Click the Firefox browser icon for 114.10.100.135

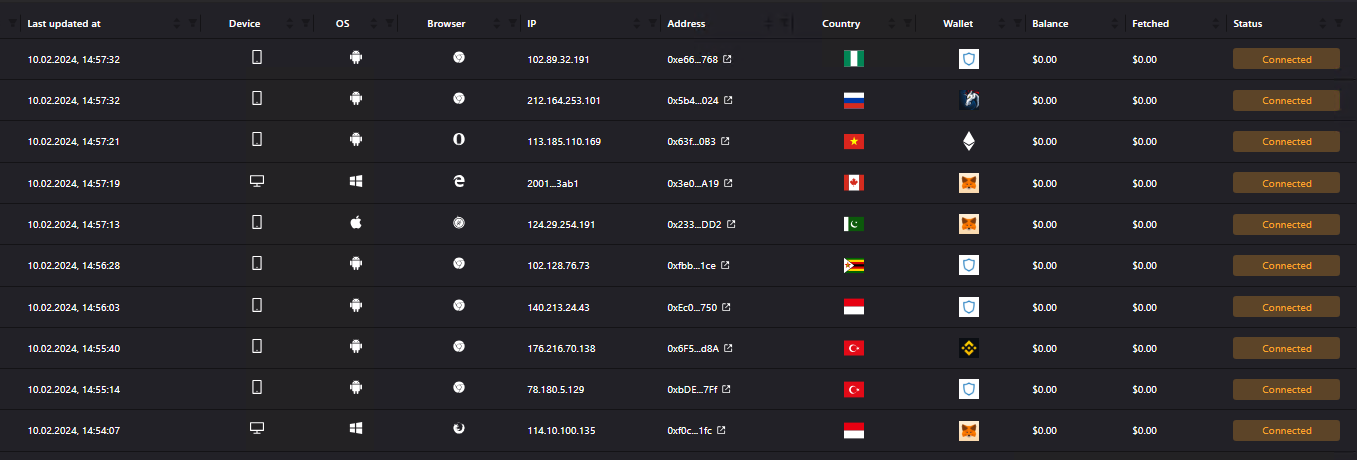[x=459, y=429]
